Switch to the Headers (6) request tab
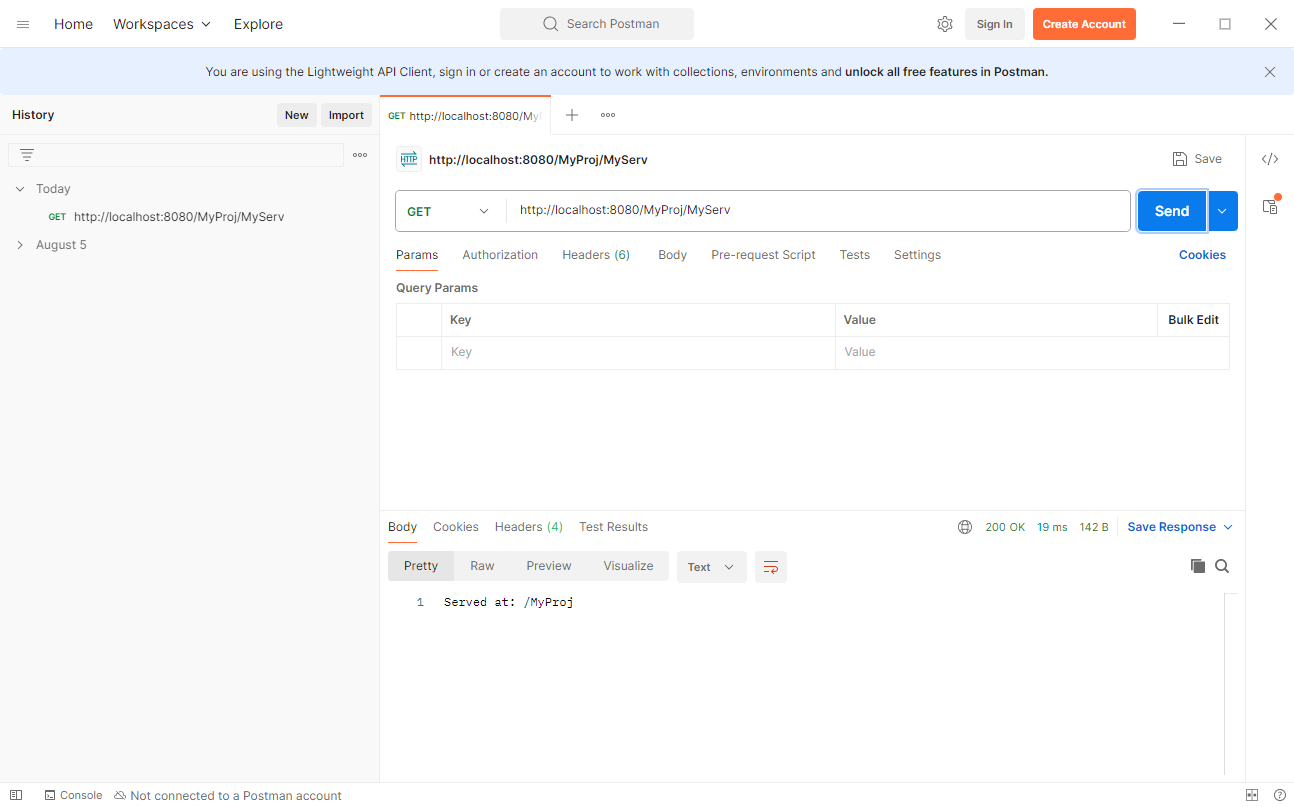The height and width of the screenshot is (807, 1294). click(x=596, y=255)
